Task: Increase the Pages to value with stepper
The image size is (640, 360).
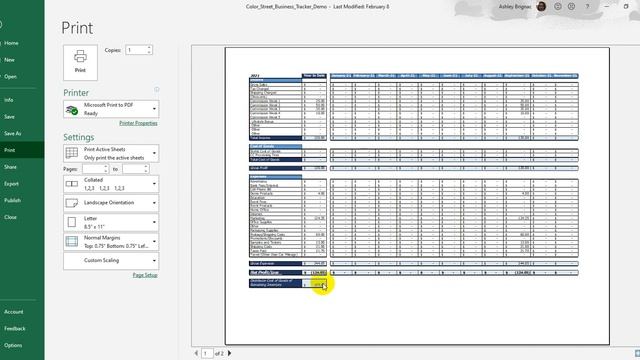Action: point(146,167)
